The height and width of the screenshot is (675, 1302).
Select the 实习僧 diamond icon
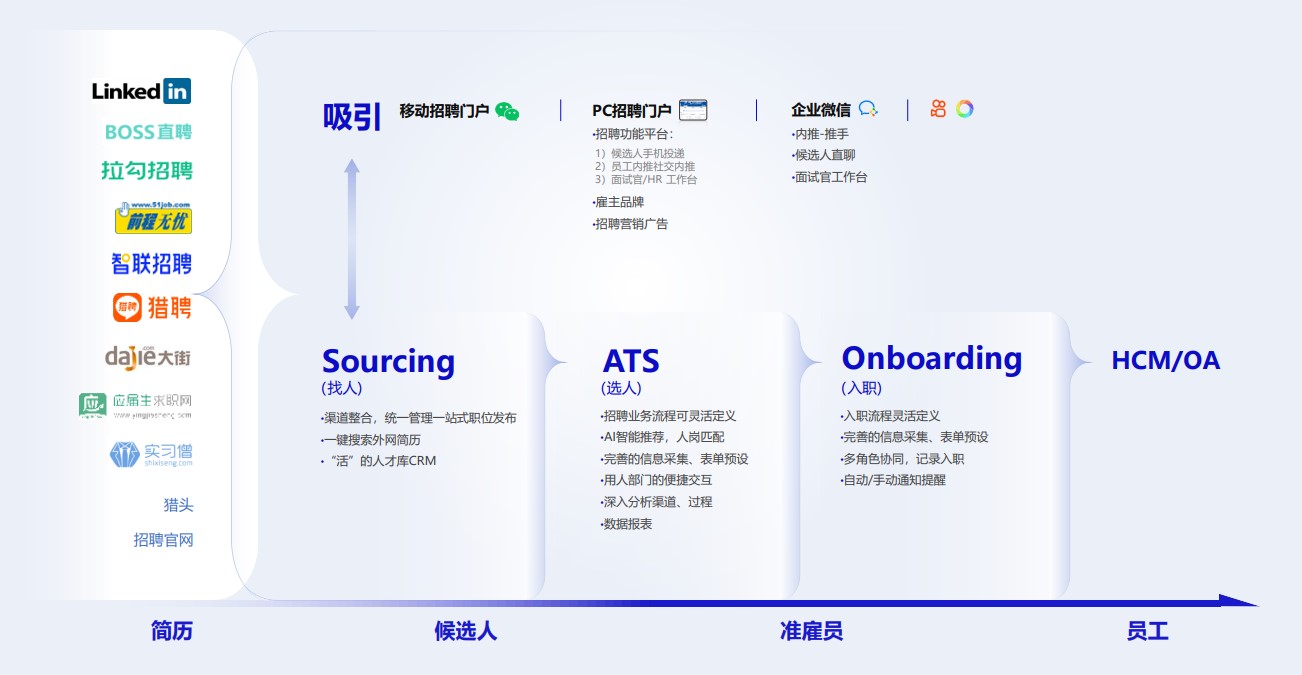pyautogui.click(x=124, y=455)
